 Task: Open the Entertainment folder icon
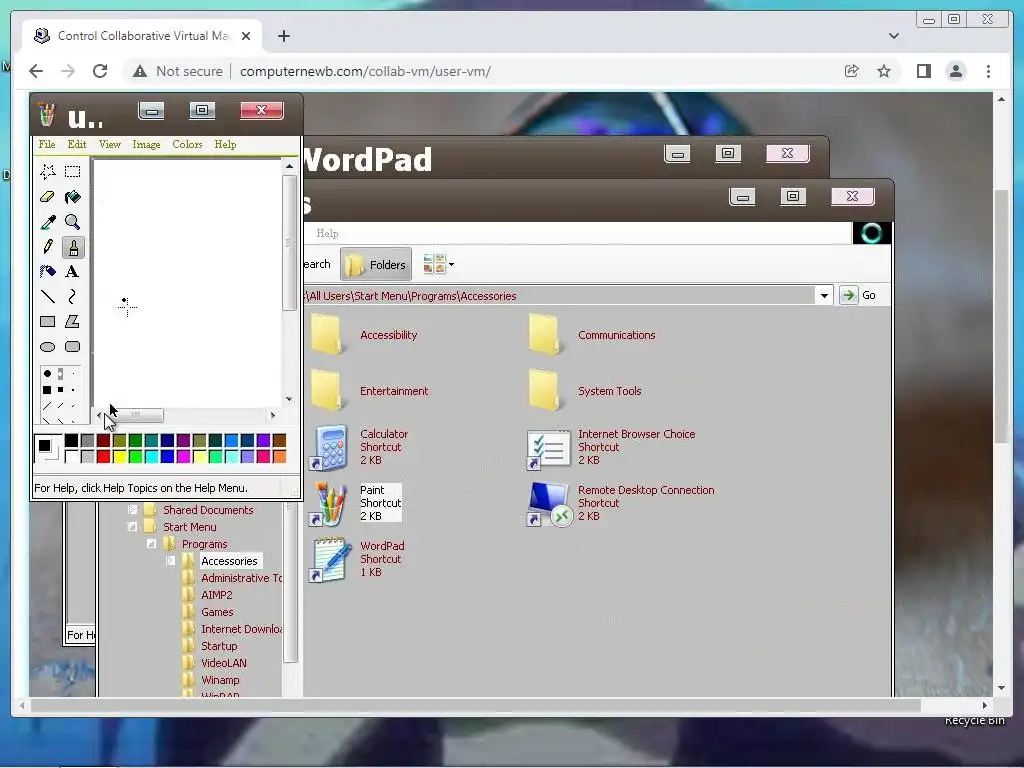(327, 390)
